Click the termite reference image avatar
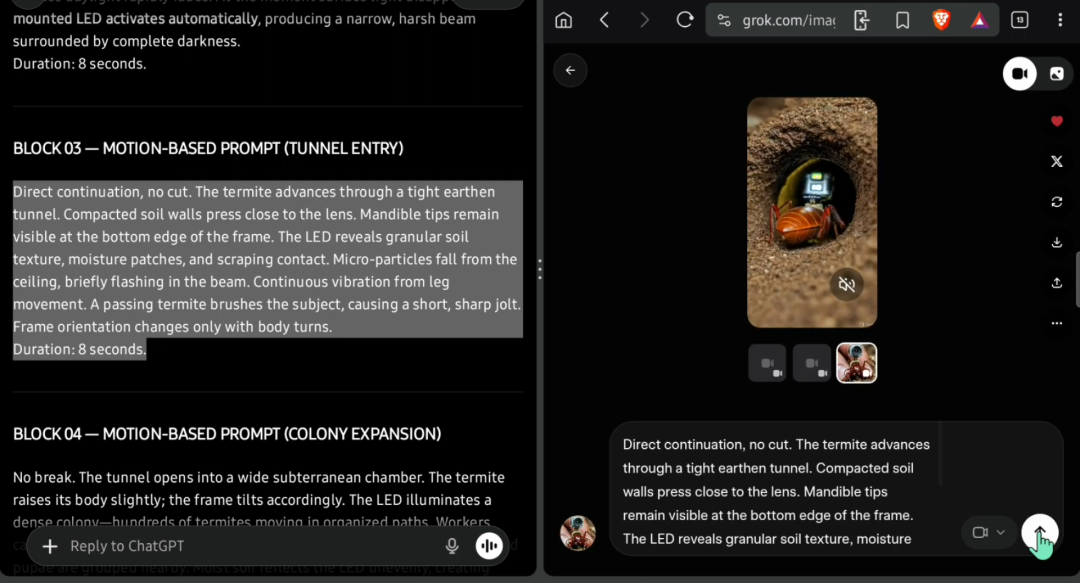 pyautogui.click(x=578, y=533)
